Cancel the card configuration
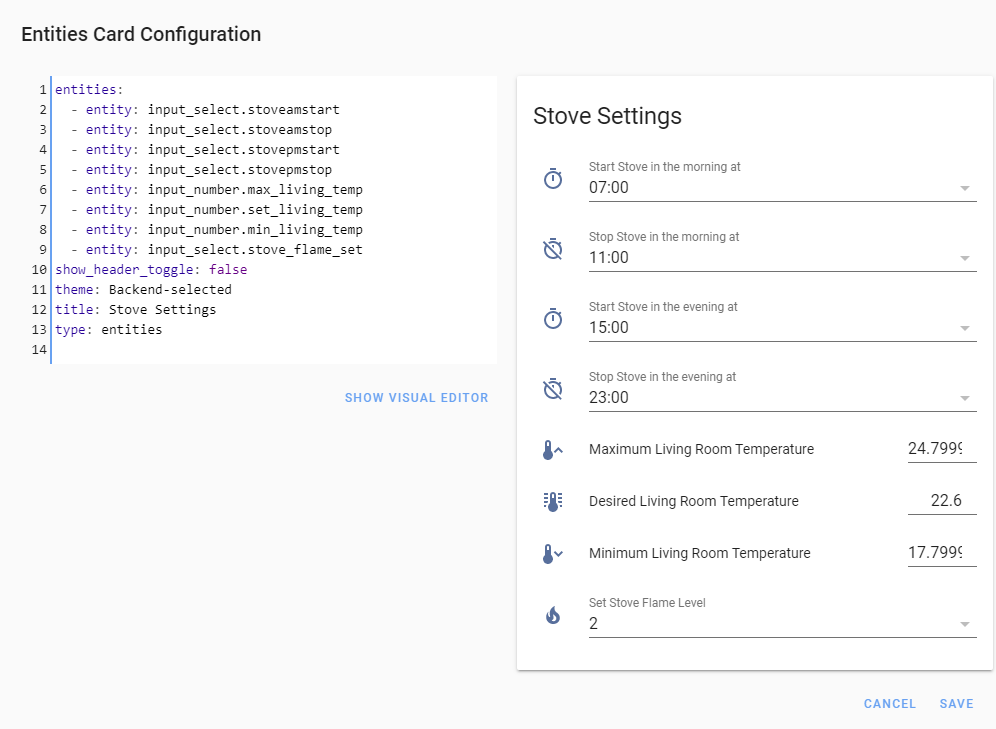Viewport: 996px width, 729px height. 889,704
